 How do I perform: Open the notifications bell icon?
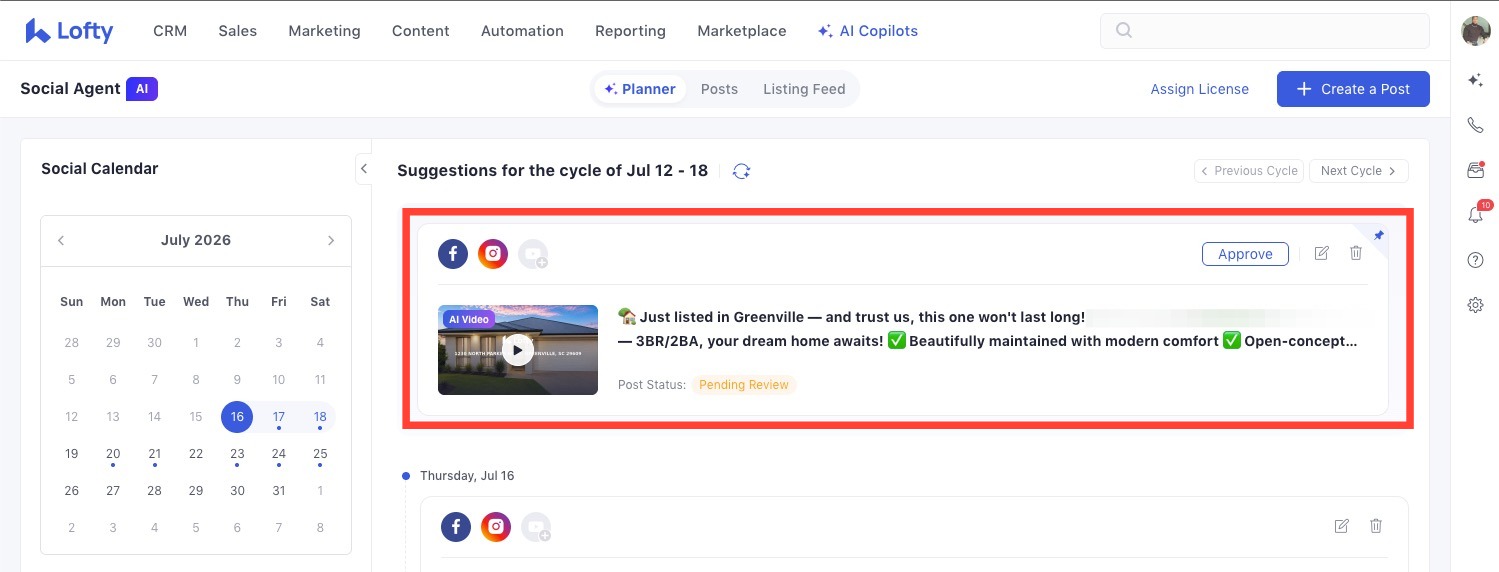[x=1476, y=214]
